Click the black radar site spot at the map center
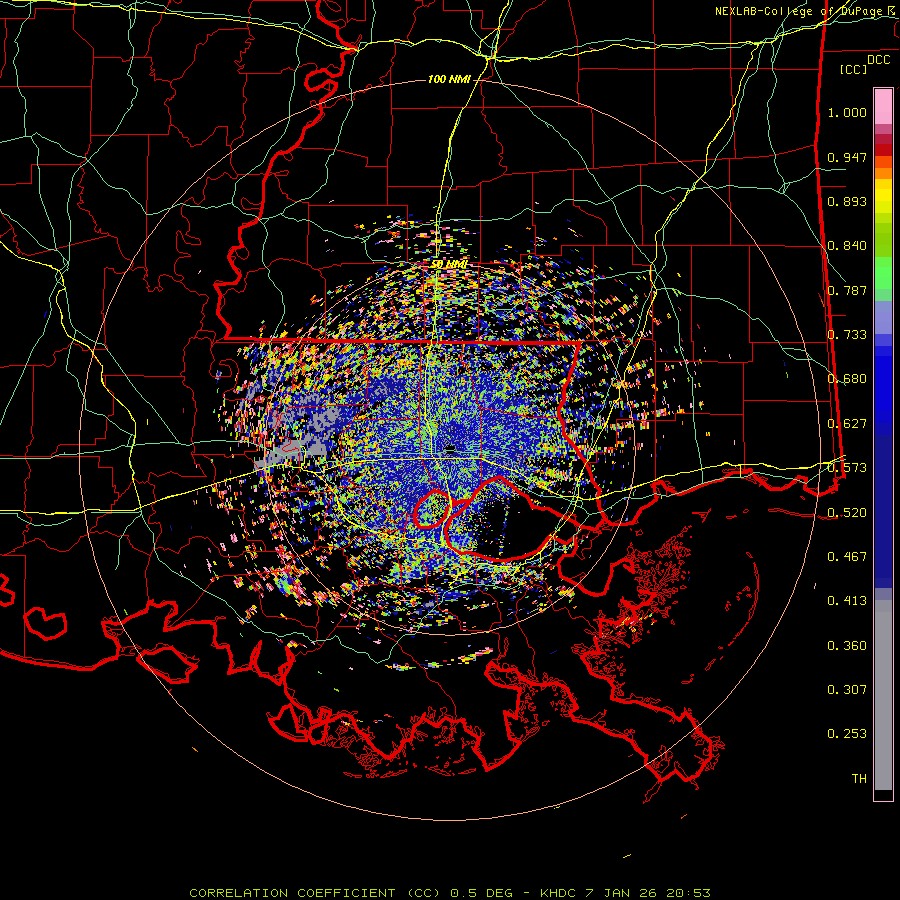The image size is (900, 900). (x=450, y=449)
